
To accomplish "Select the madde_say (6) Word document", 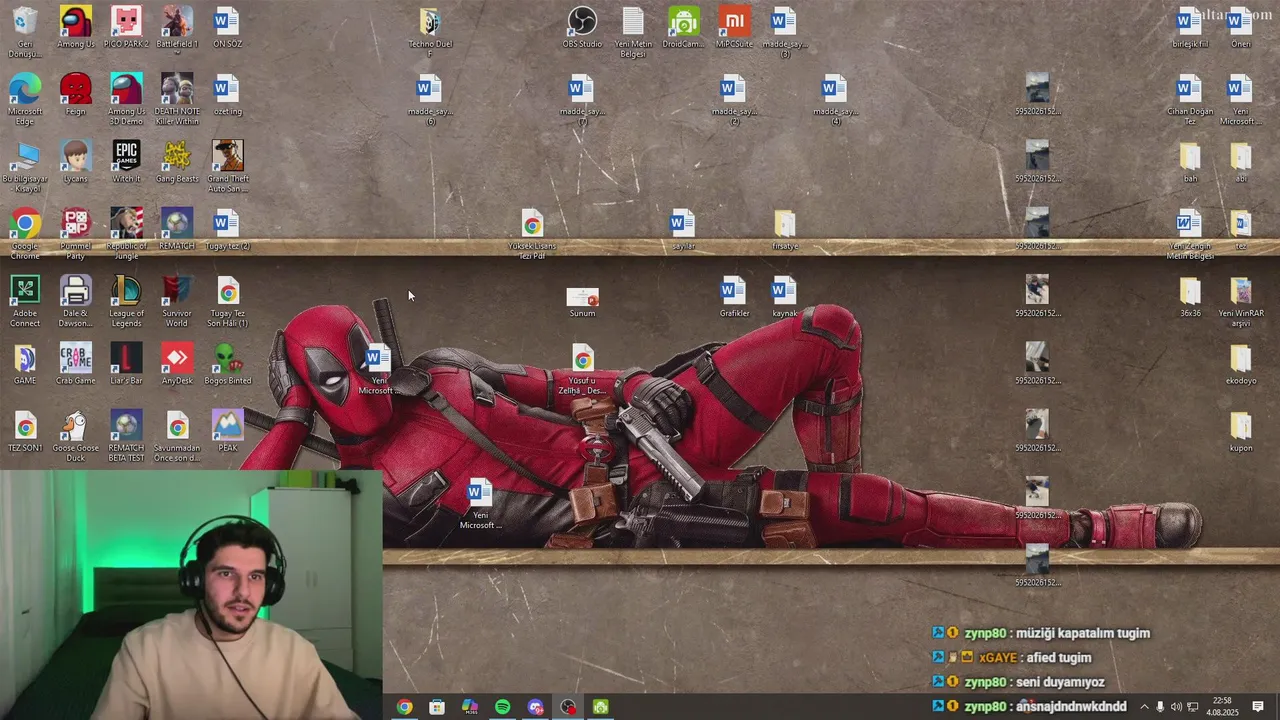I will click(x=430, y=100).
